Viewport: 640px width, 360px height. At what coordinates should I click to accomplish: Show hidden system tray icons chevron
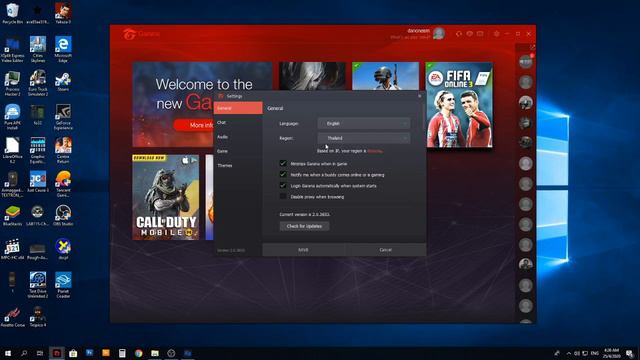569,353
